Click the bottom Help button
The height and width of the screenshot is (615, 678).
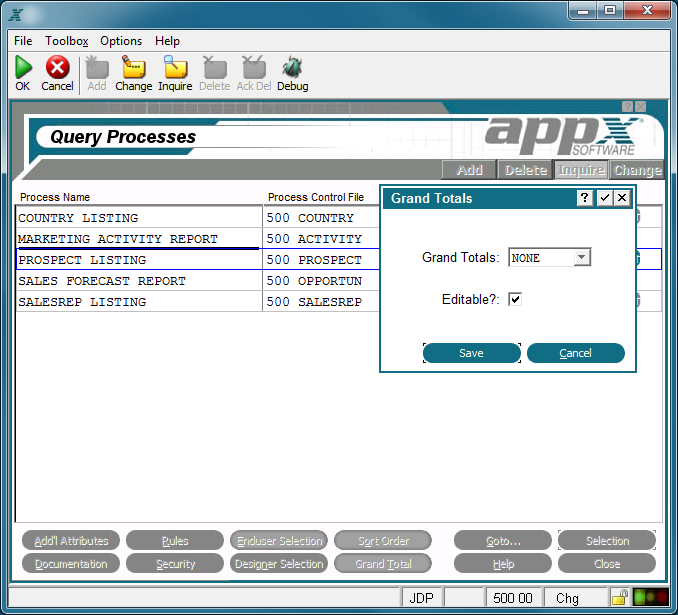pos(503,564)
